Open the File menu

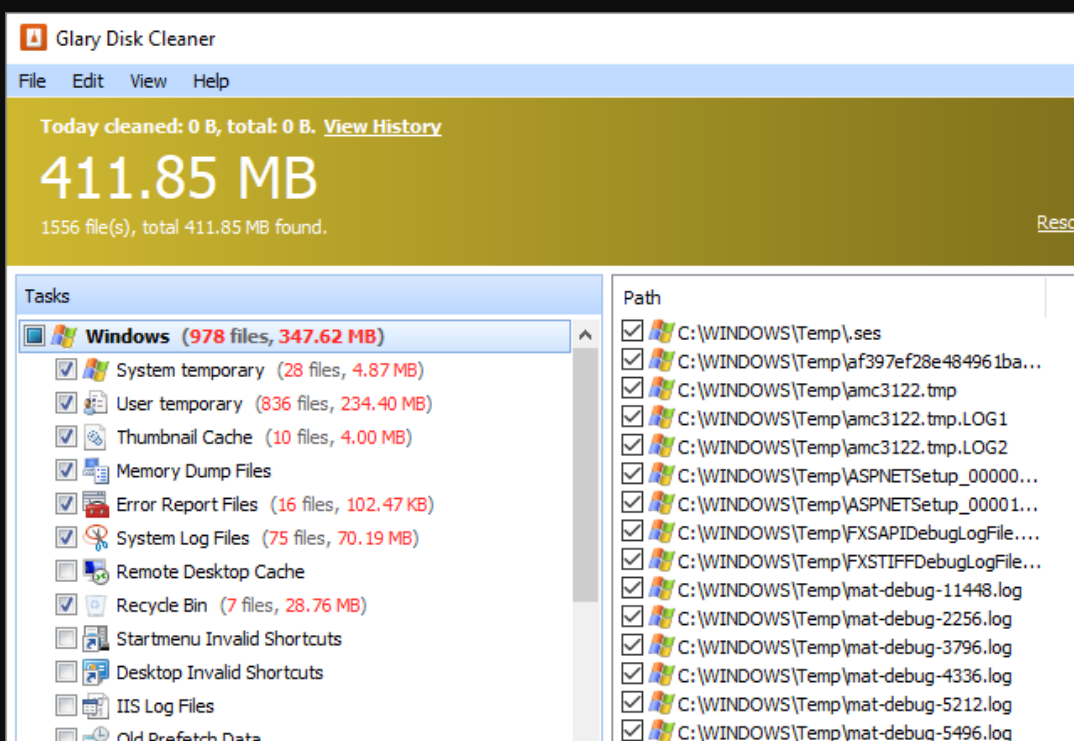tap(31, 81)
